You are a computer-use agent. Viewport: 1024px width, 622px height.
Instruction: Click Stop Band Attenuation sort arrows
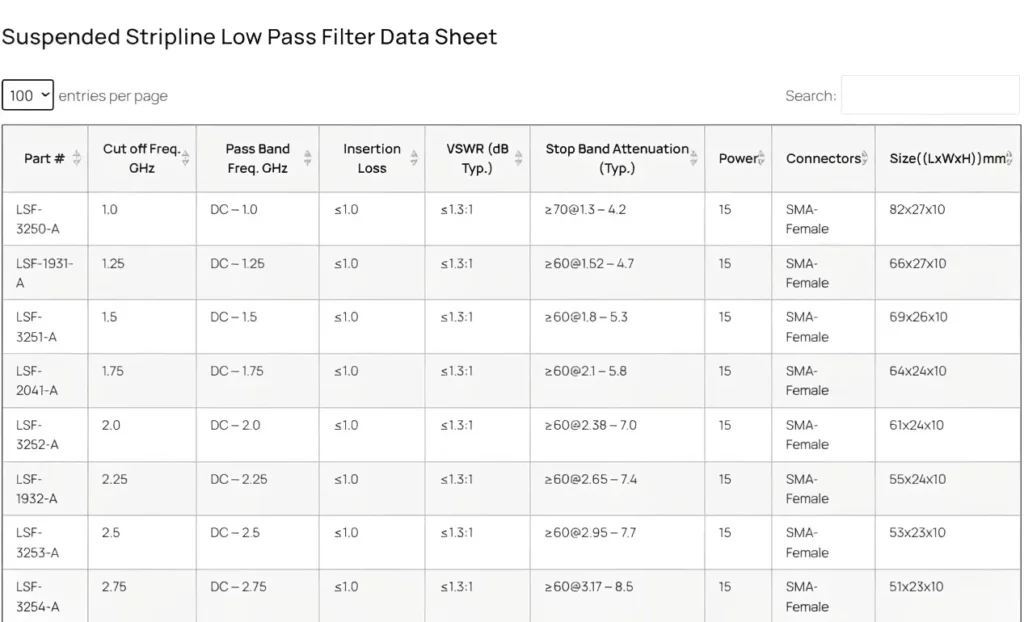pyautogui.click(x=694, y=158)
